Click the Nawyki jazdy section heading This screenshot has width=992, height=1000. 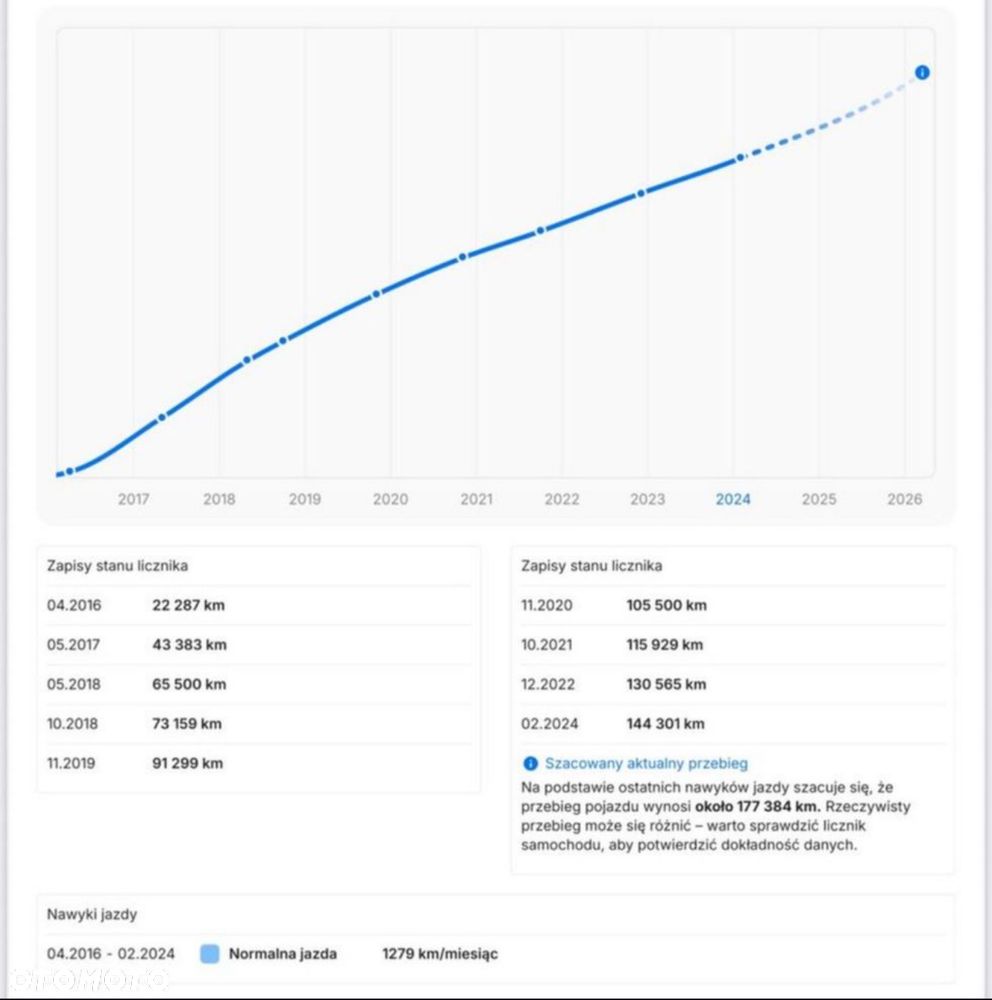click(x=92, y=914)
